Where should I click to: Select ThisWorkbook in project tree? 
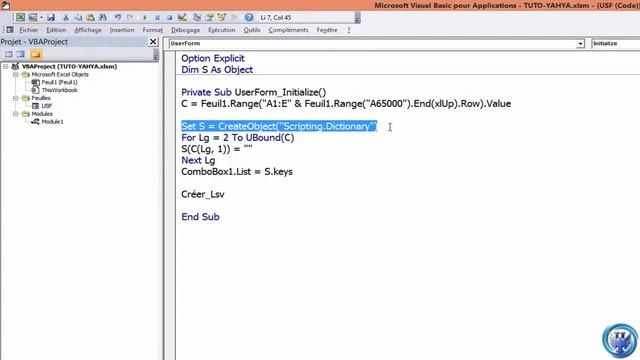59,90
